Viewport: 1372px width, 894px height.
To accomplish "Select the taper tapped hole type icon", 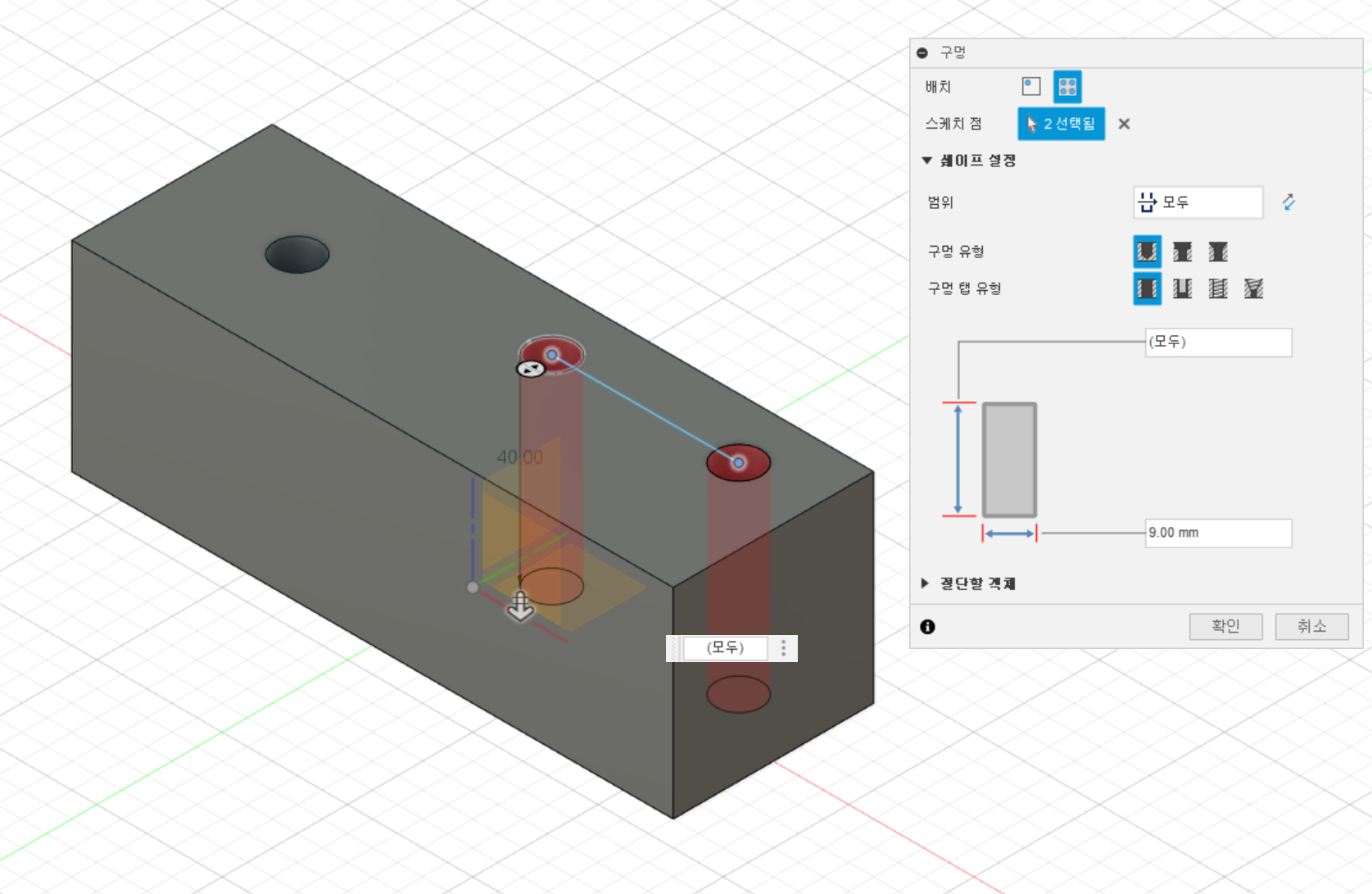I will (1253, 288).
